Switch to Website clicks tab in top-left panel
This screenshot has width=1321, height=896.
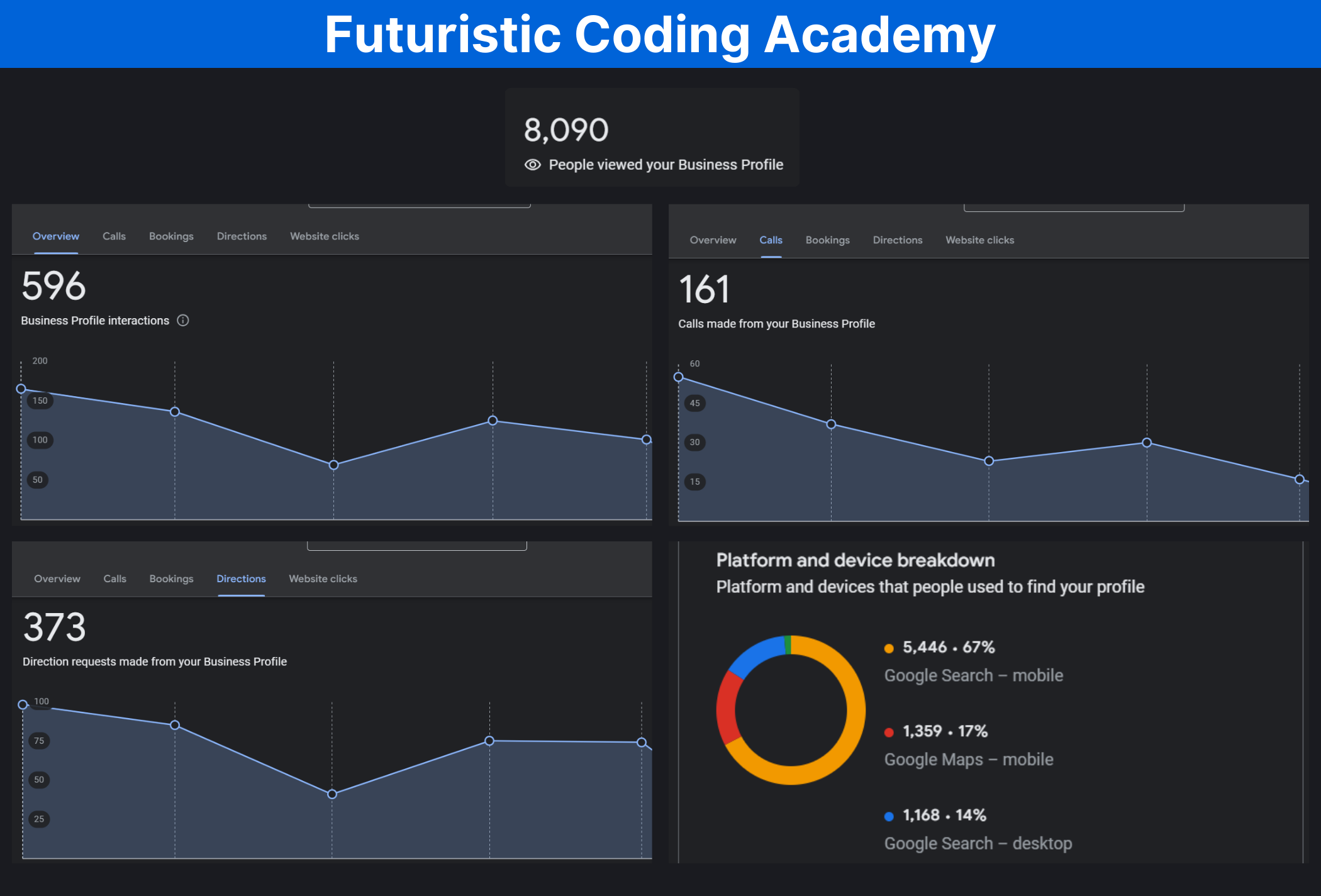324,236
